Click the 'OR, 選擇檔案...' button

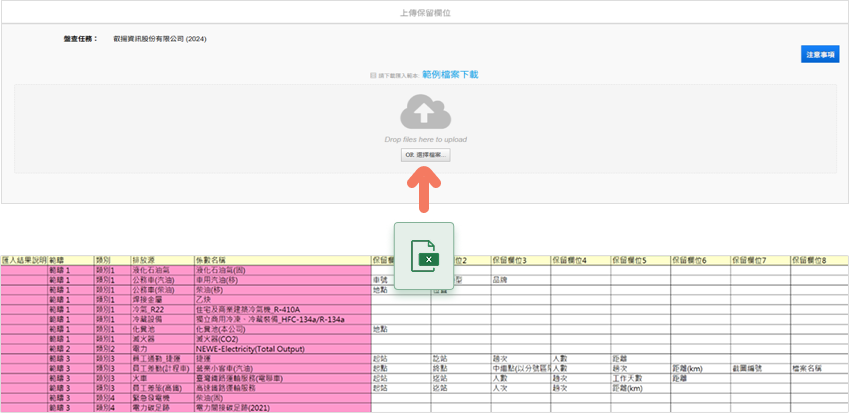tap(425, 156)
